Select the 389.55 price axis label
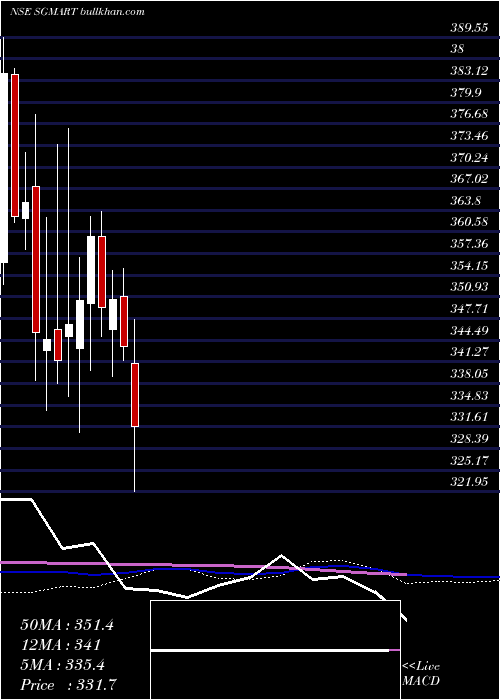 469,28
